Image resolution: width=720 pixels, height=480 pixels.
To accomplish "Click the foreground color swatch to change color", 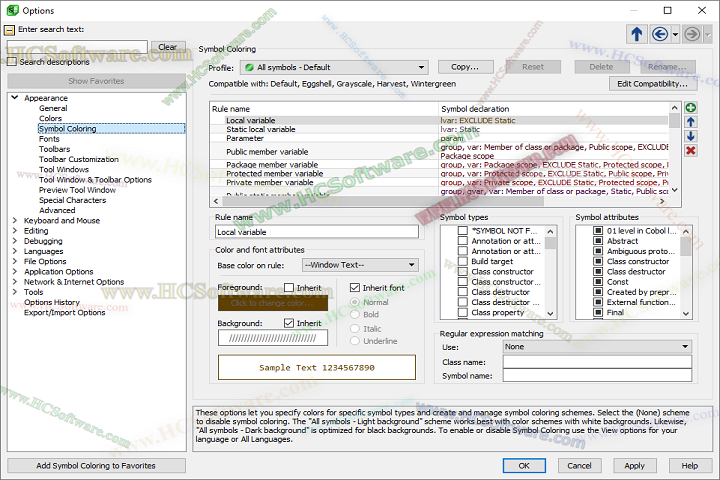I will tap(274, 303).
